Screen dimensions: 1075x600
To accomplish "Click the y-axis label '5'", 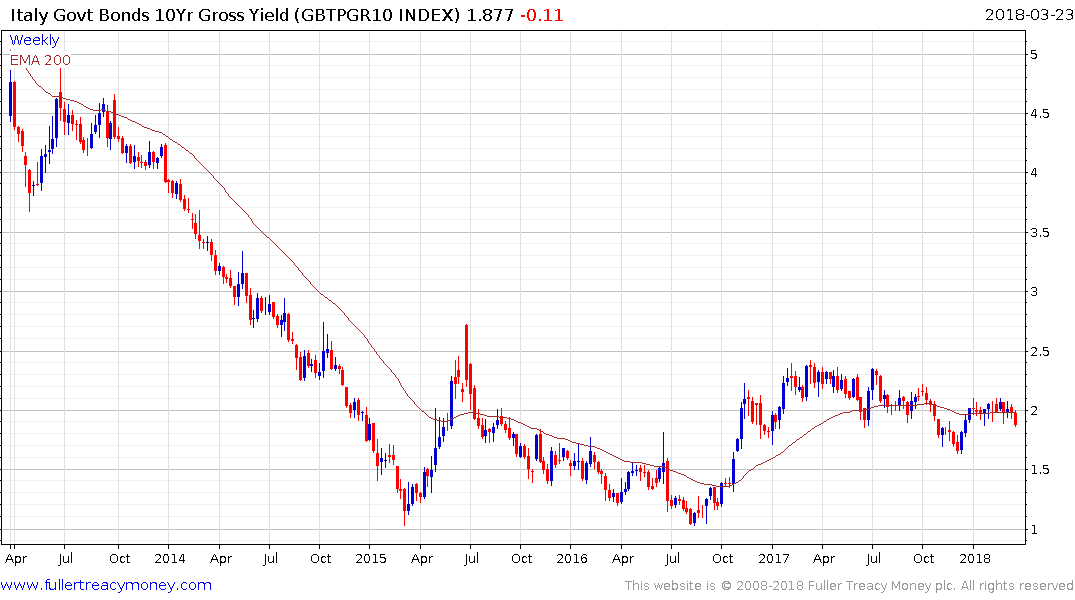I will click(1034, 55).
